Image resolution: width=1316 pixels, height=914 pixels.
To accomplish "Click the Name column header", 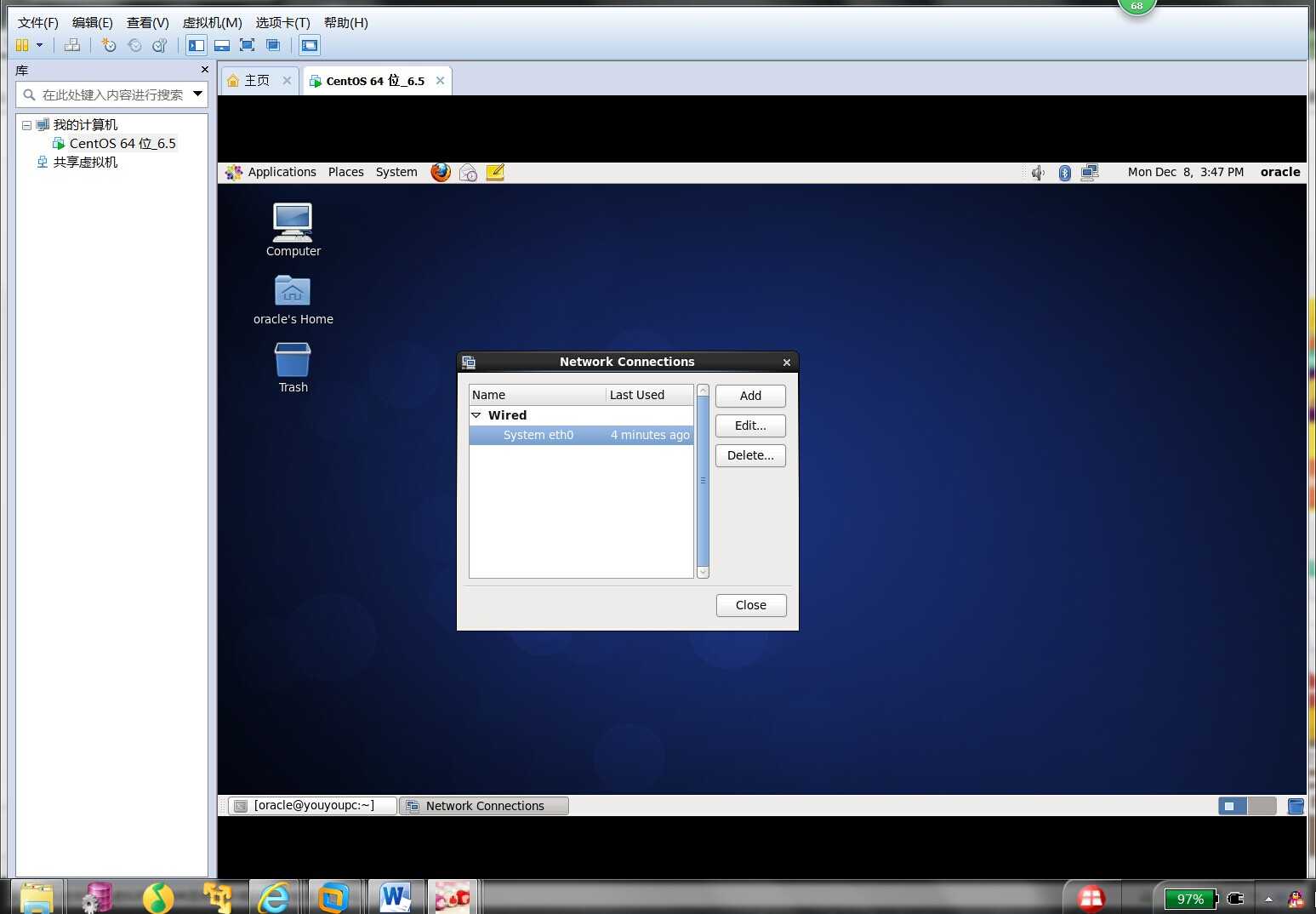I will point(537,395).
